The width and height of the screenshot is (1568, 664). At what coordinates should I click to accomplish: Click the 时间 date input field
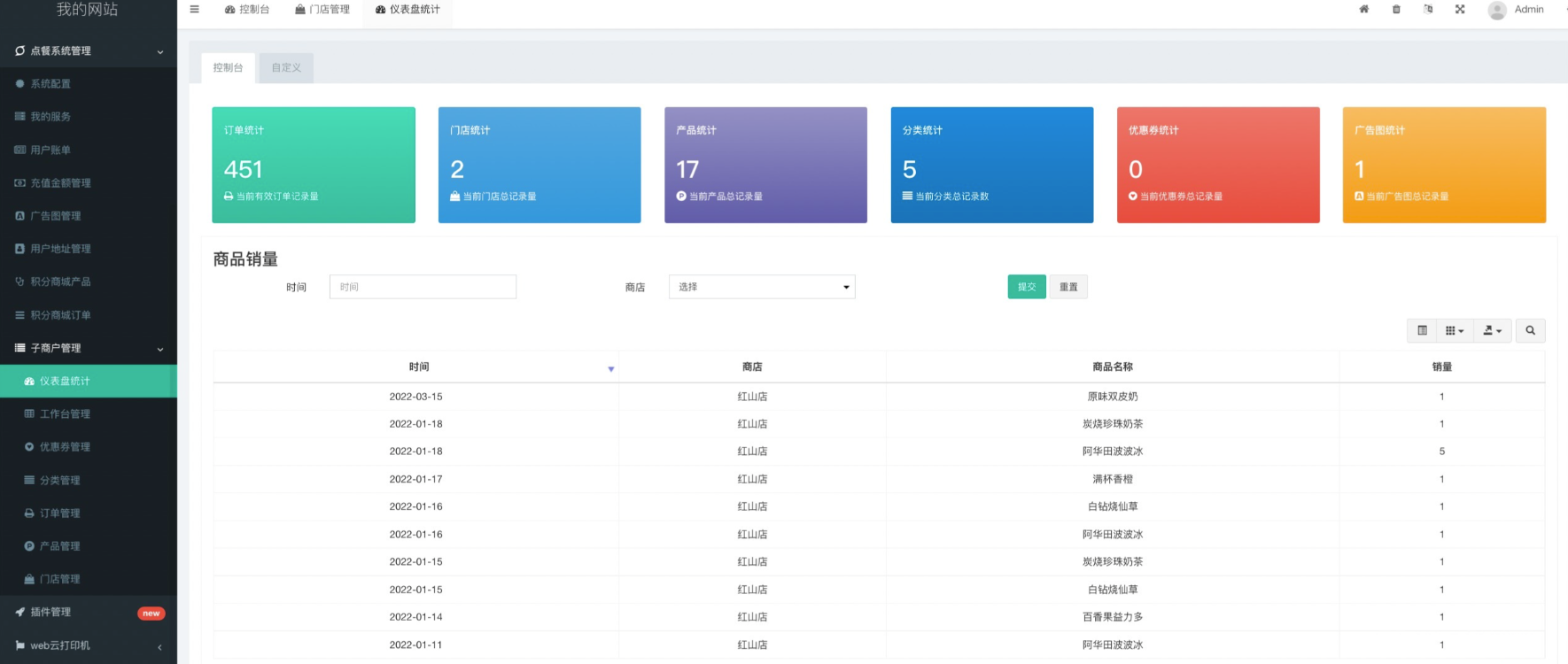point(423,287)
